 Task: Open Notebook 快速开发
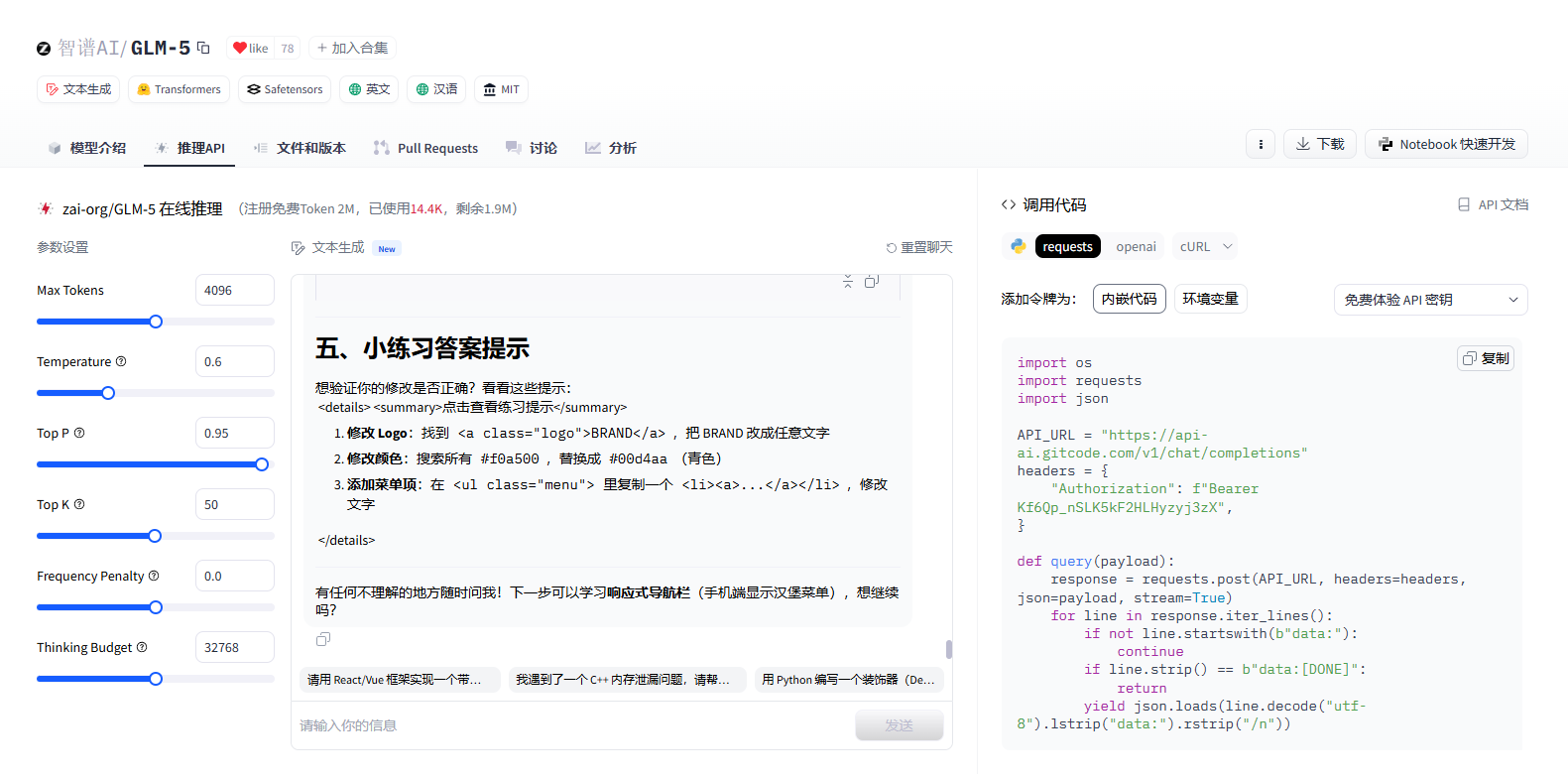pyautogui.click(x=1447, y=144)
